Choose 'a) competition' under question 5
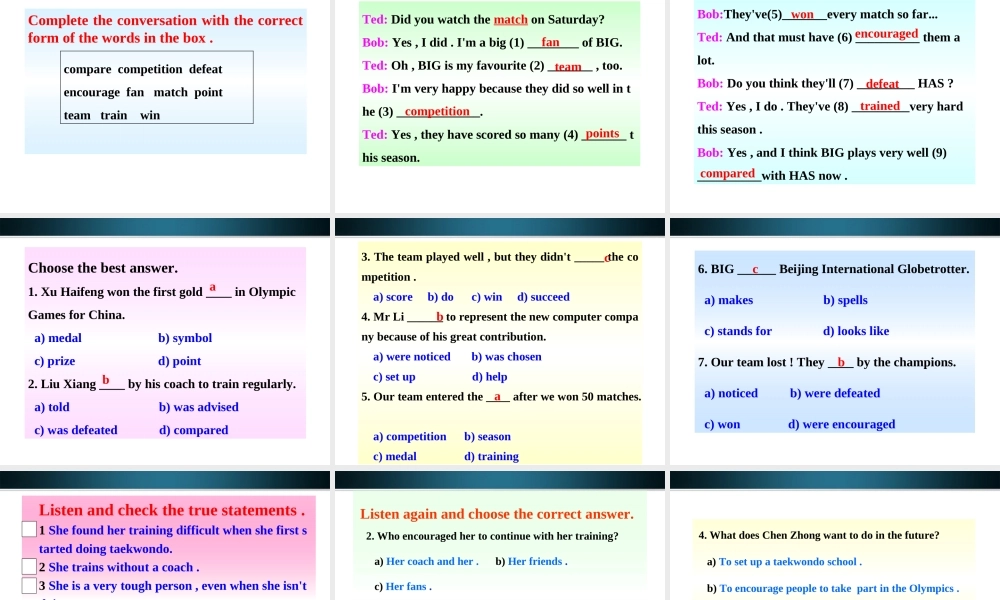1000x600 pixels. pyautogui.click(x=409, y=436)
